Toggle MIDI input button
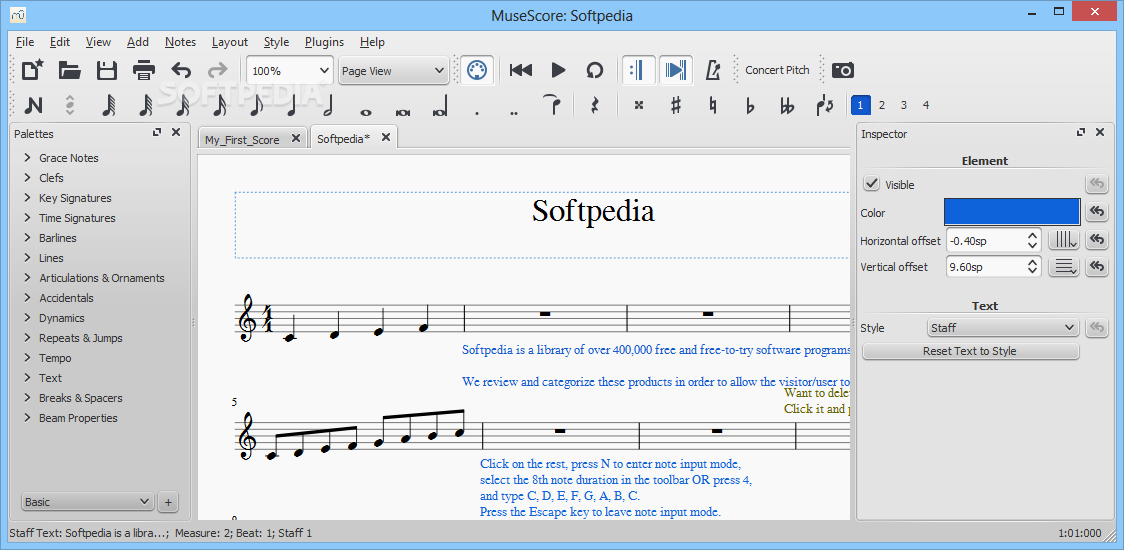 477,70
